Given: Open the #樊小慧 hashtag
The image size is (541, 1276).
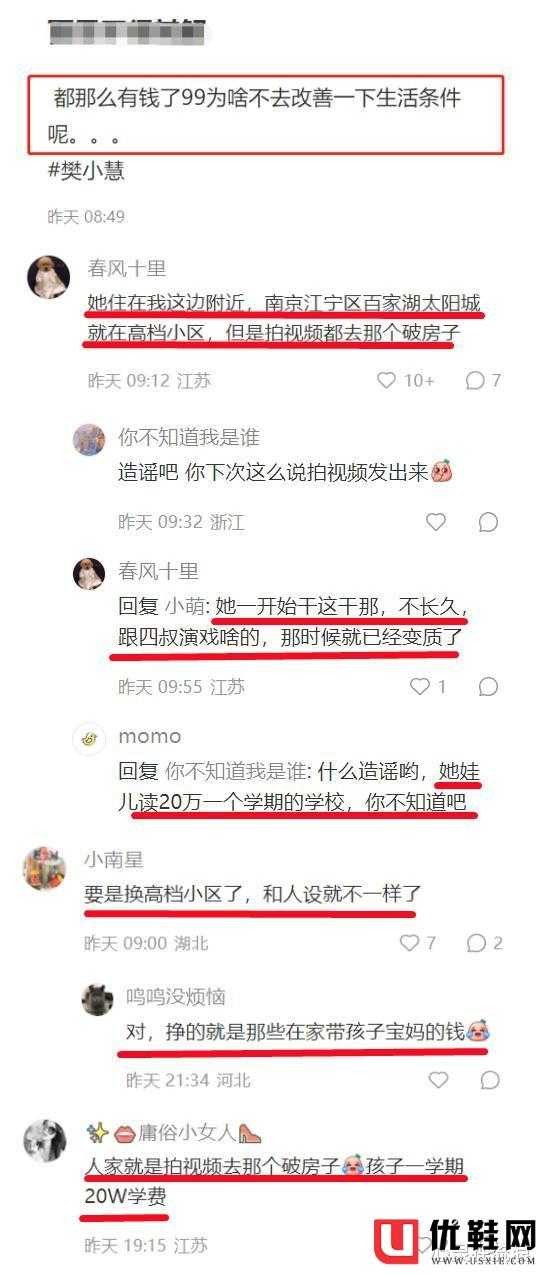Looking at the screenshot, I should coord(86,171).
